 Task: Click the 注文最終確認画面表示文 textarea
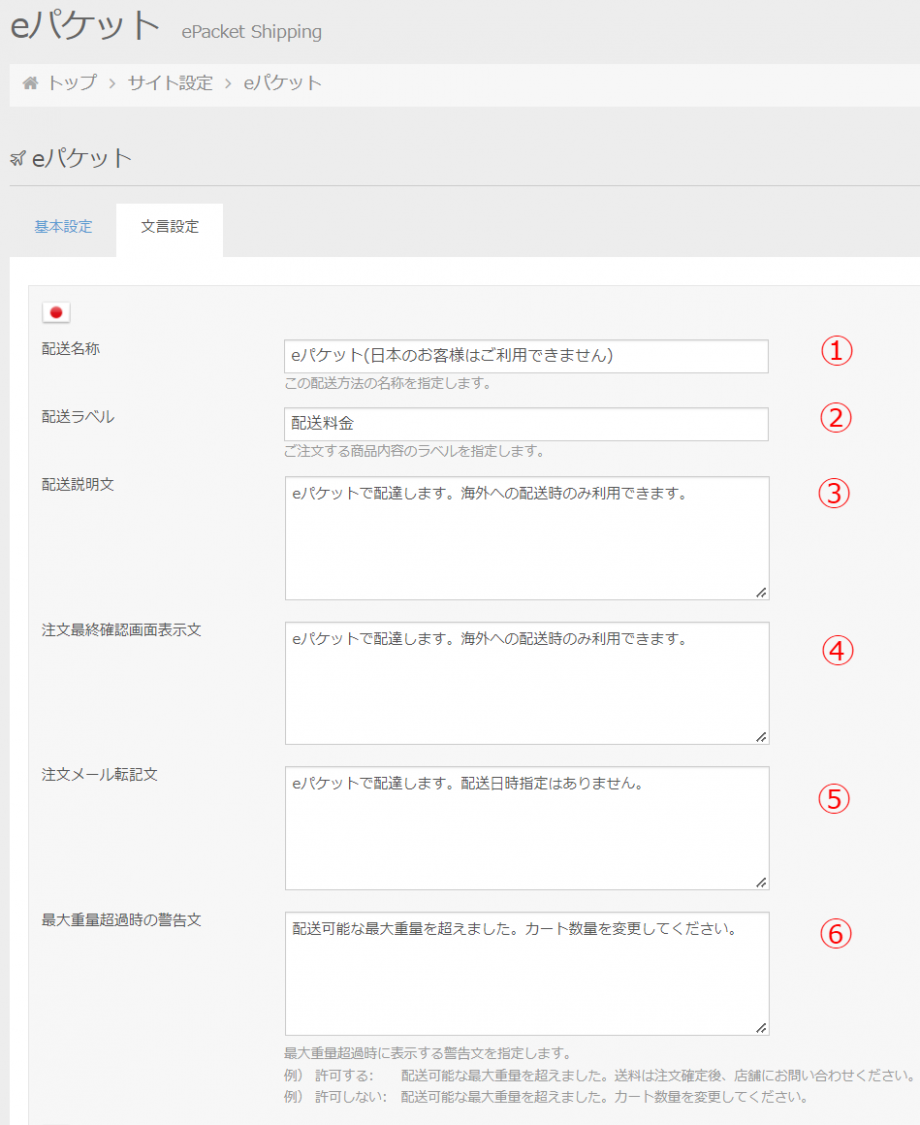click(x=525, y=683)
